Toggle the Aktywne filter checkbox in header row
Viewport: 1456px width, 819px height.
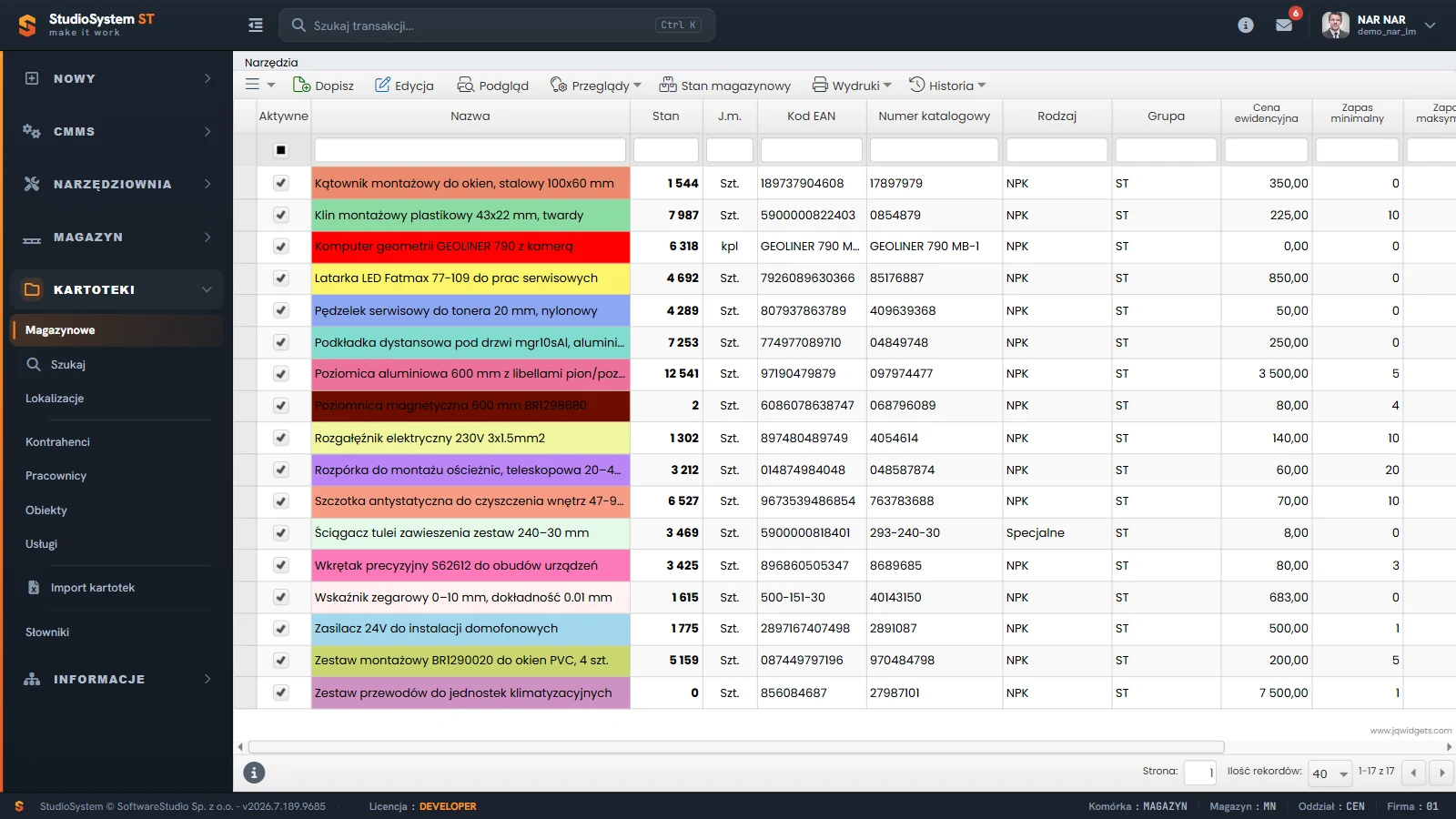(x=281, y=150)
